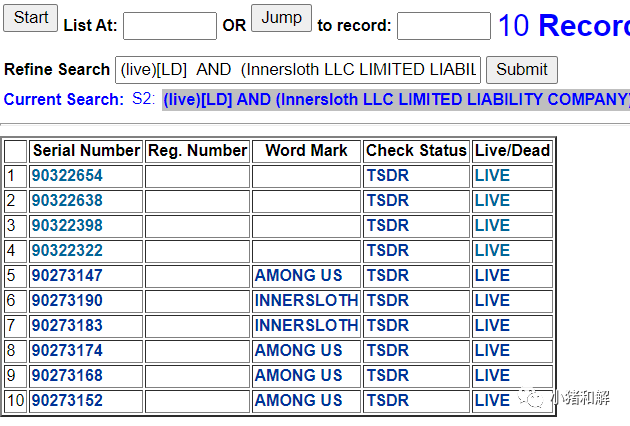The image size is (630, 426).
Task: Open AMONG US word mark in row 9
Action: 299,375
